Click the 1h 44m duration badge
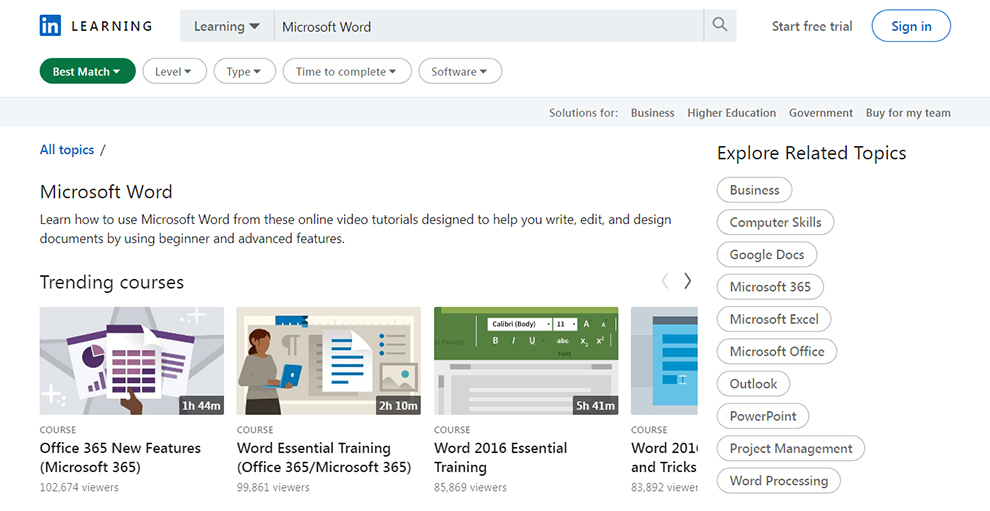 point(201,406)
